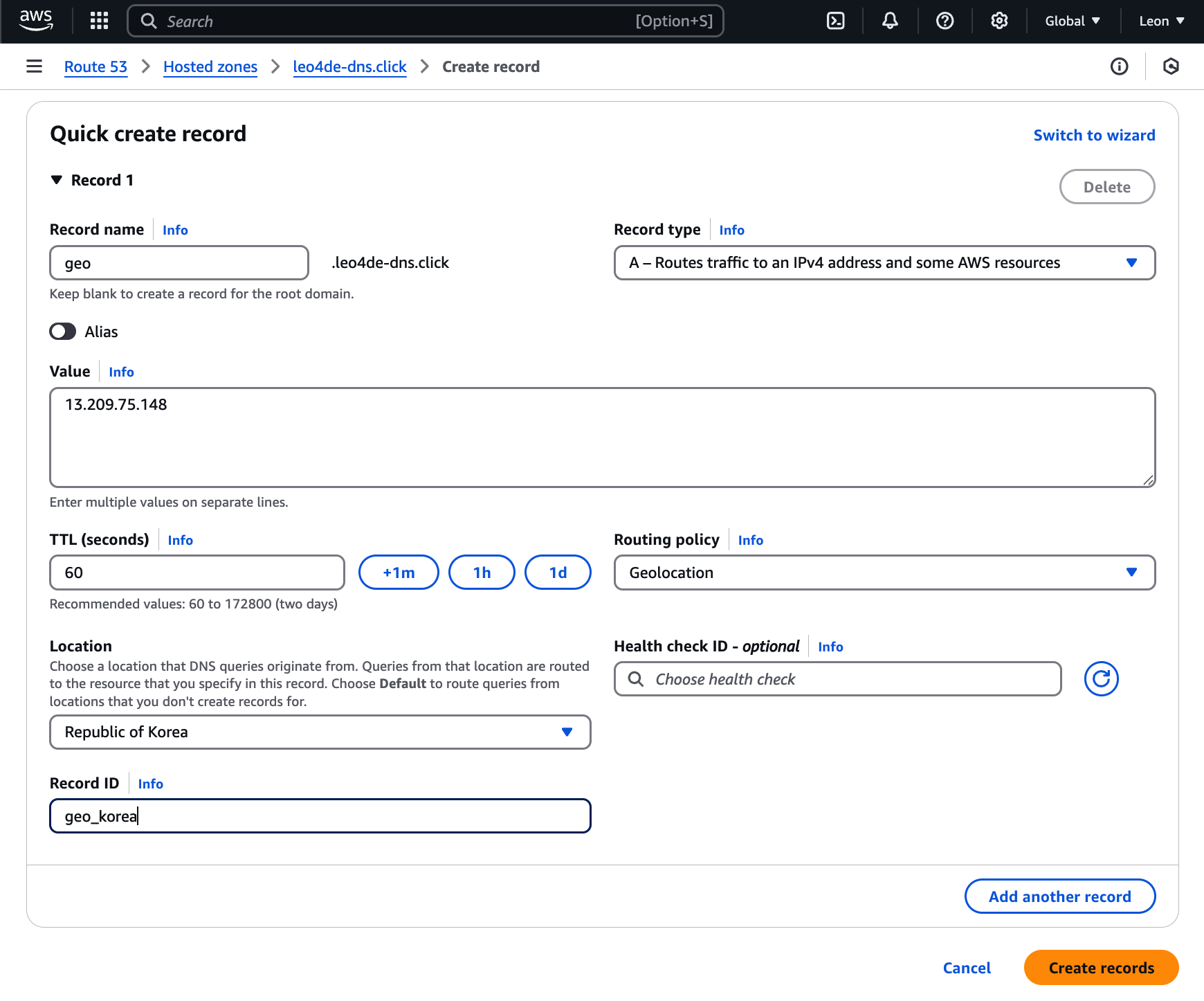
Task: Click the Choose health check field
Action: click(837, 679)
